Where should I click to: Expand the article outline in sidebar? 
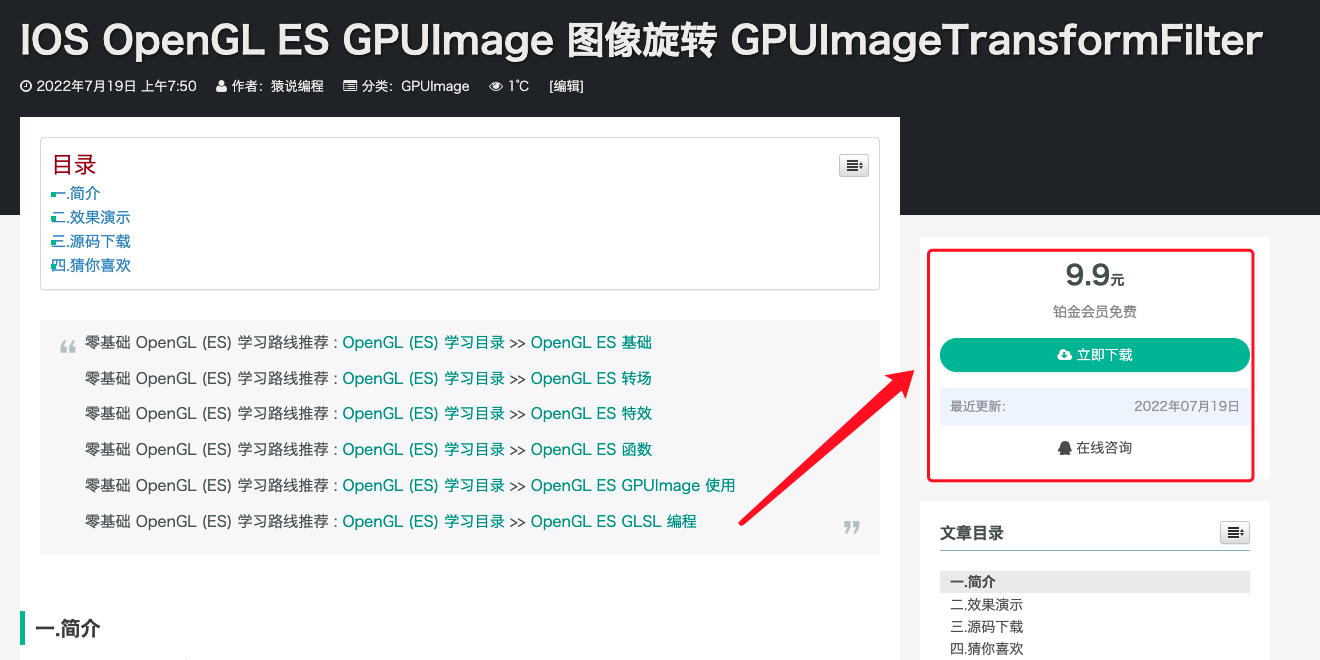click(x=1235, y=532)
